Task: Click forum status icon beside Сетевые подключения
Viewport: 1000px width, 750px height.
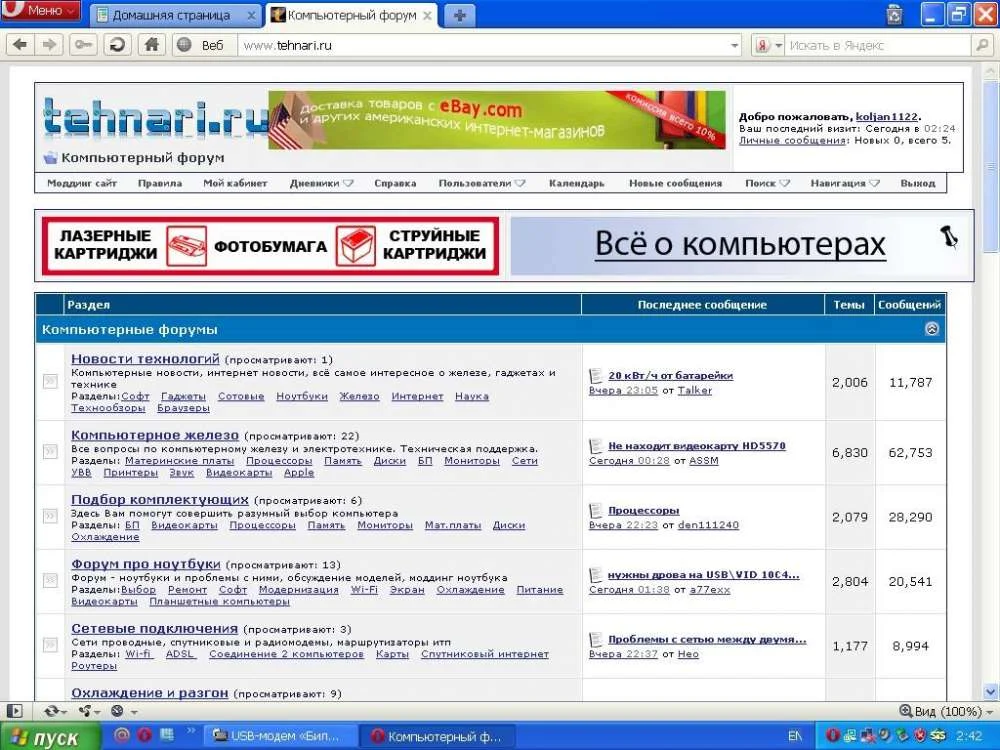Action: (50, 645)
